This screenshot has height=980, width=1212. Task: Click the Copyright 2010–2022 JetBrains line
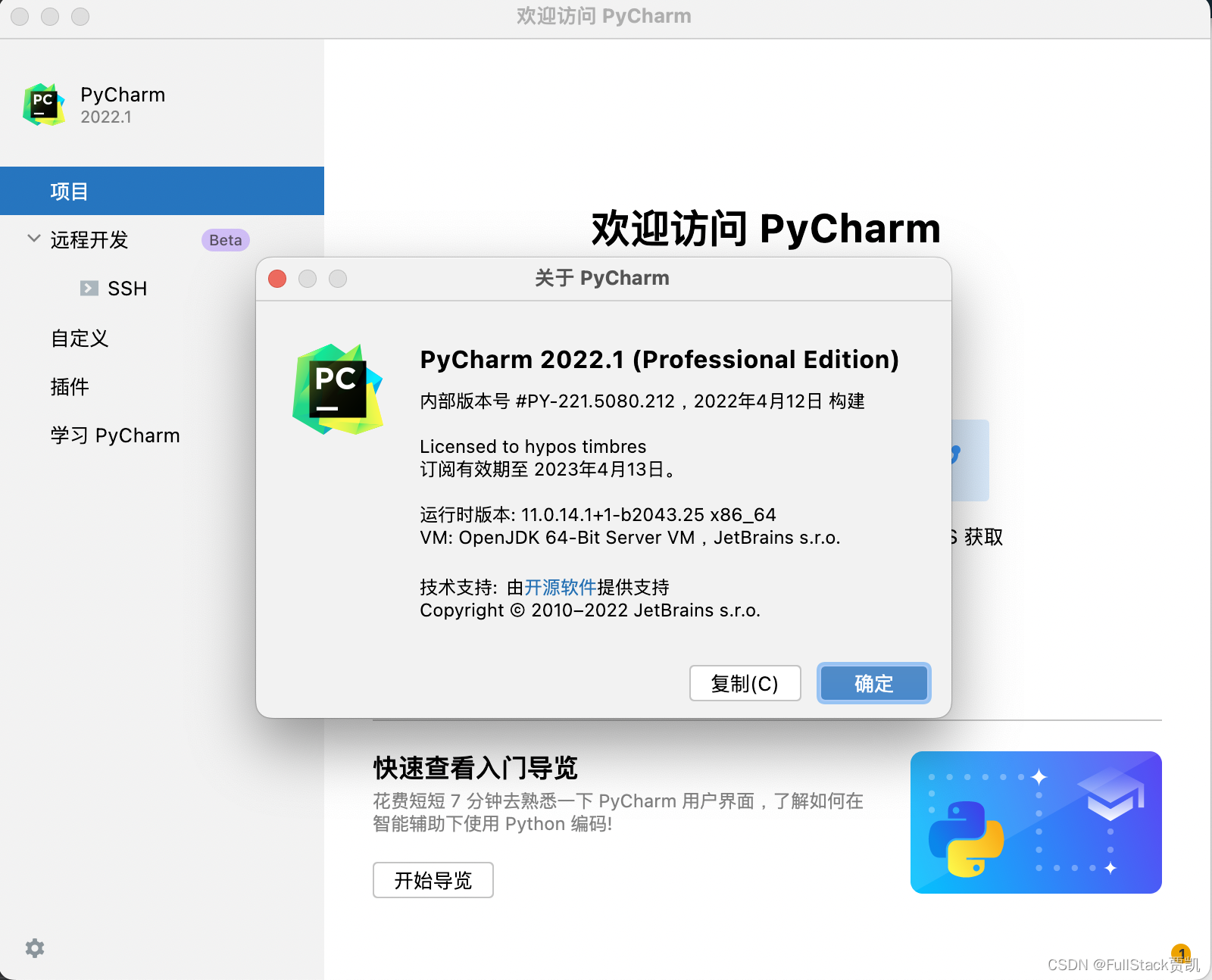pos(590,610)
